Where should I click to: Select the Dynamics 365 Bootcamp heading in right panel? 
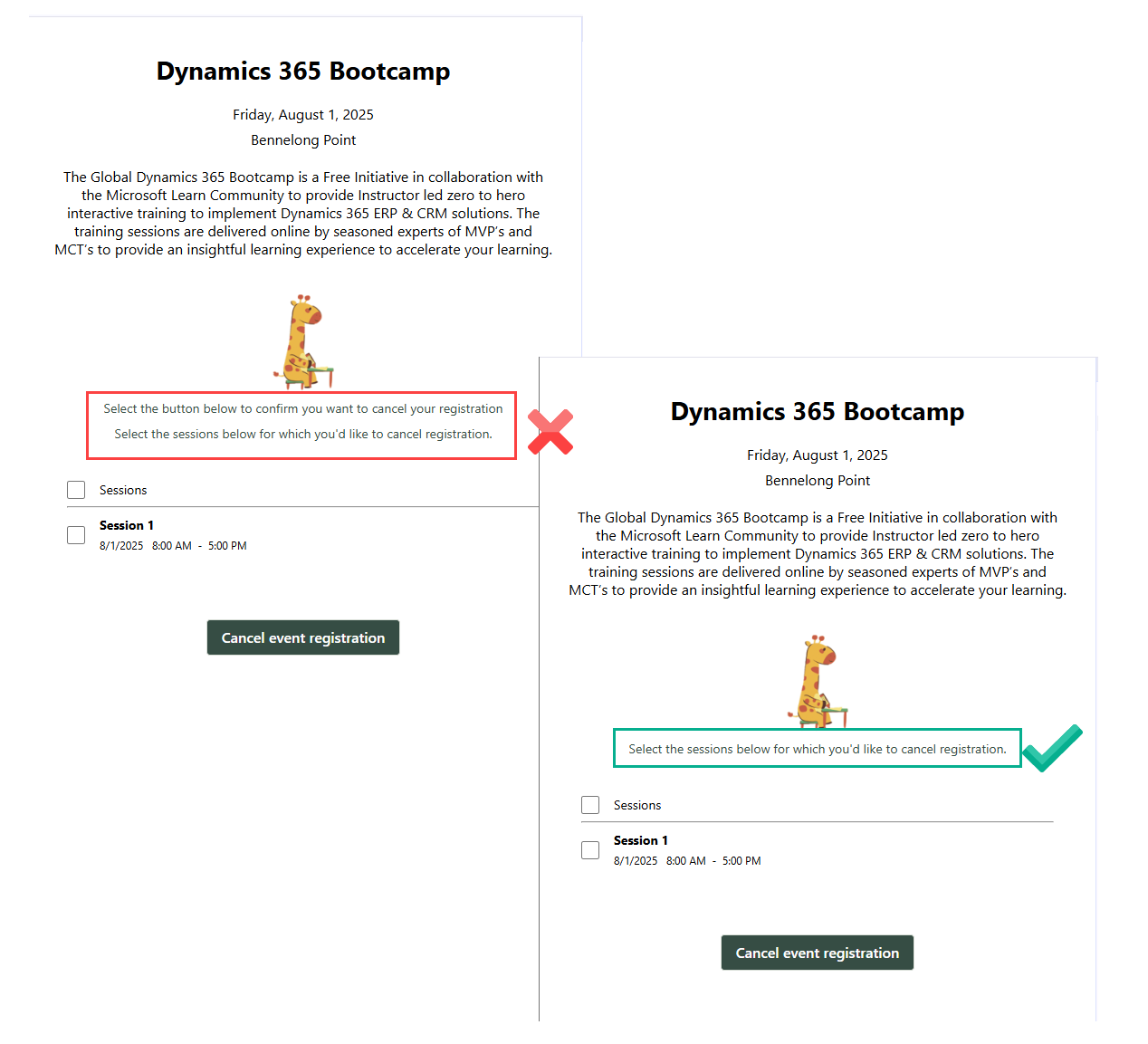pos(818,411)
